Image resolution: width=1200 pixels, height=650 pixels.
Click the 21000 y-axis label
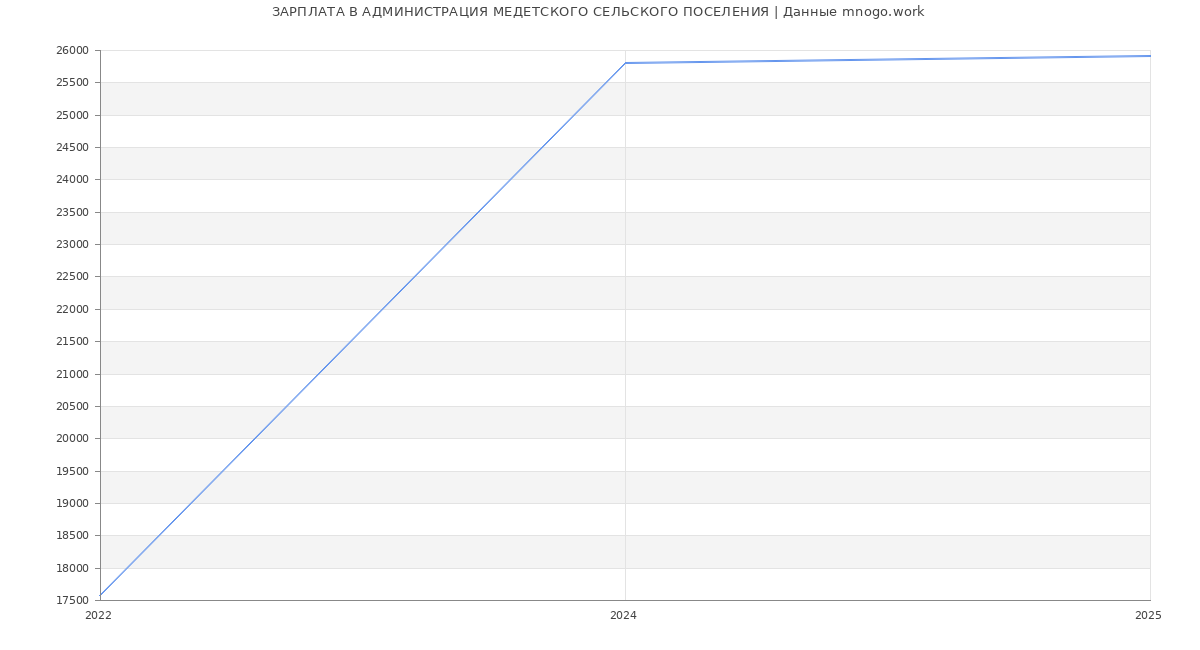click(73, 374)
